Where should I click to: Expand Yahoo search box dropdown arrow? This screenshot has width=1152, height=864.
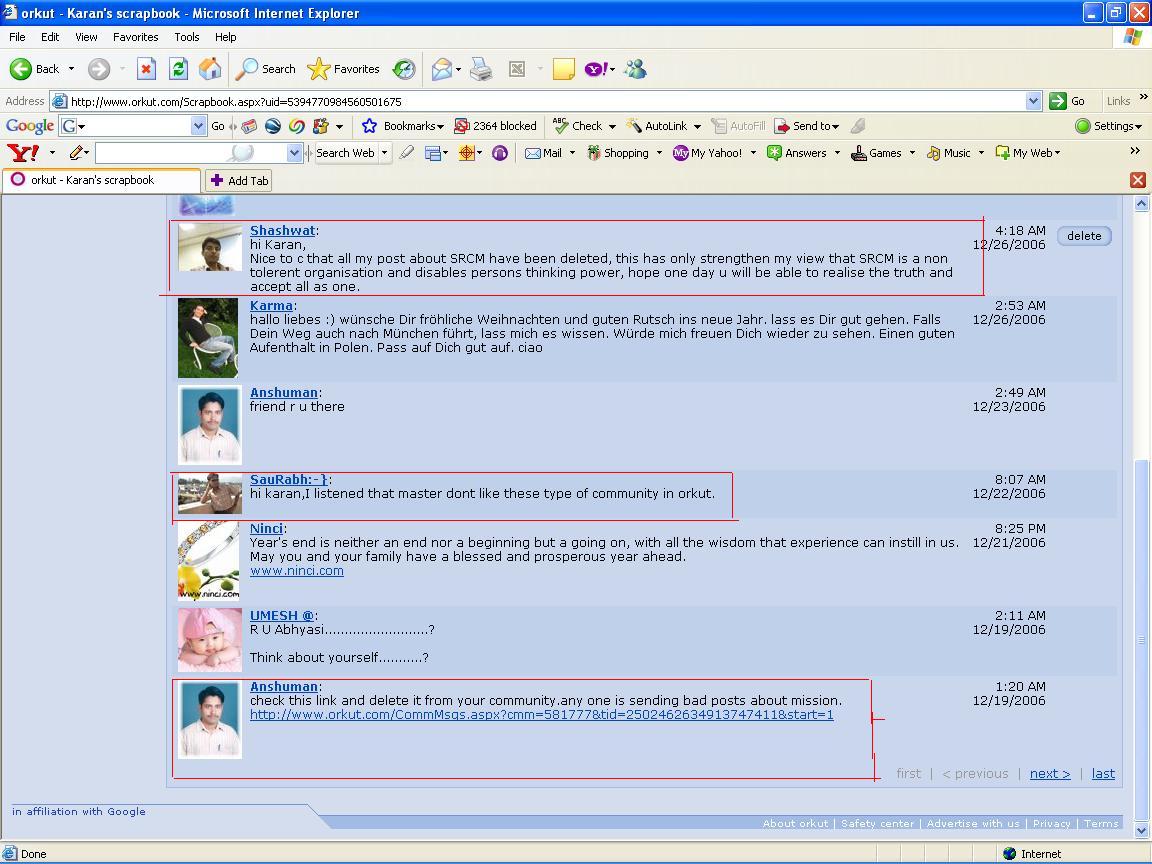point(295,153)
